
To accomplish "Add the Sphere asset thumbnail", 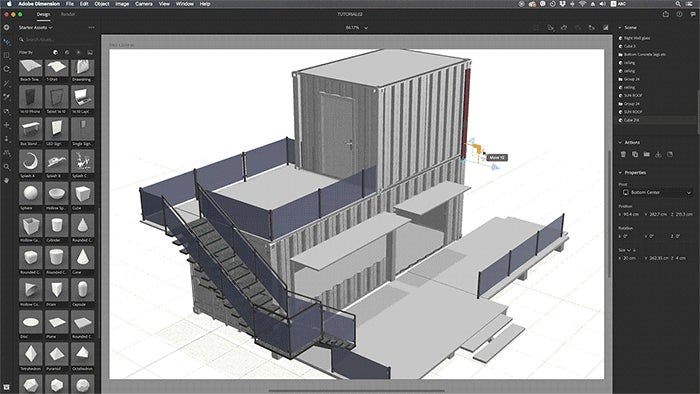I will coord(31,194).
